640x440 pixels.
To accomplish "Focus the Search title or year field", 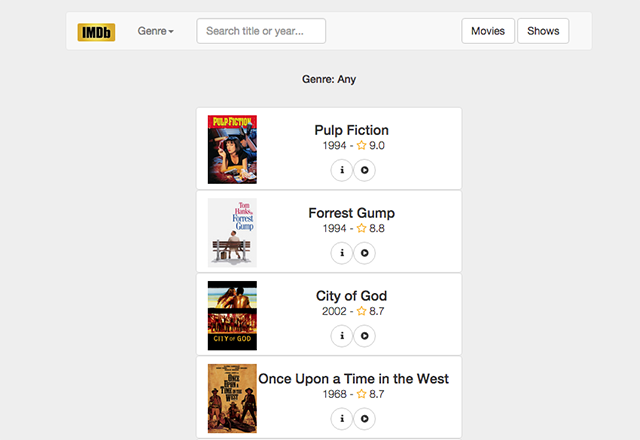I will pyautogui.click(x=261, y=31).
